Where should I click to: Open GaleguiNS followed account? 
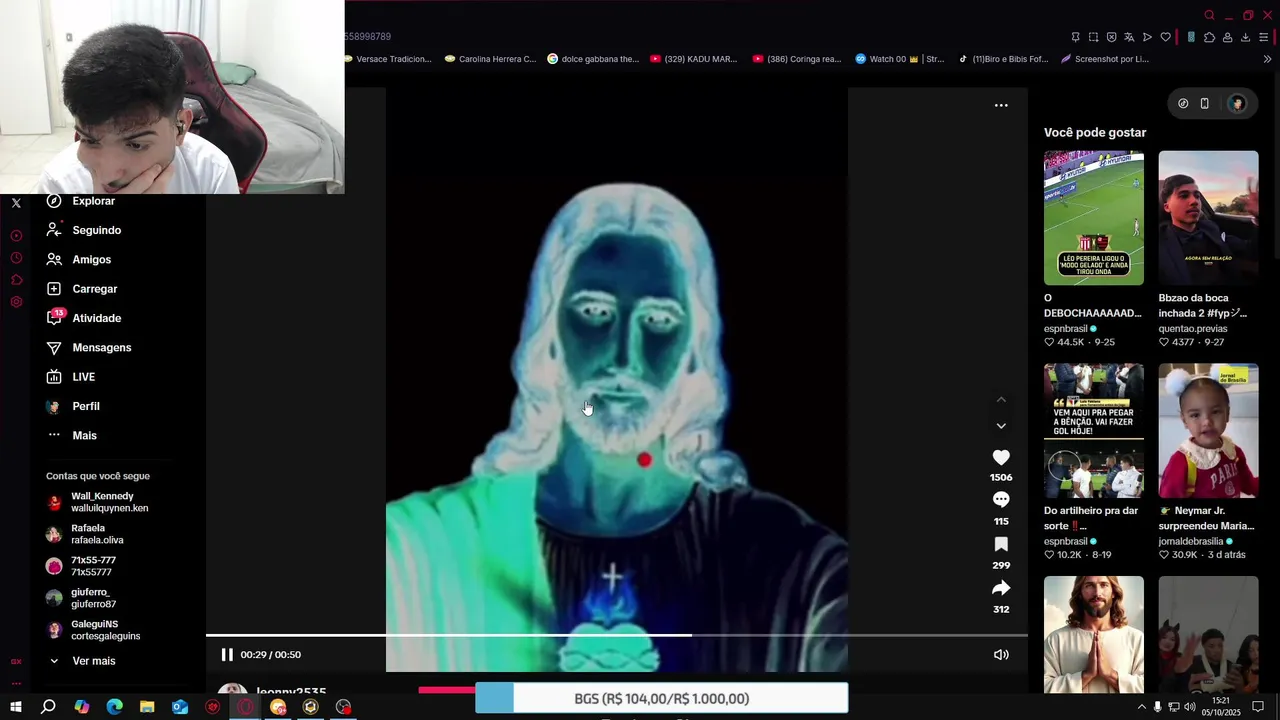tap(94, 630)
